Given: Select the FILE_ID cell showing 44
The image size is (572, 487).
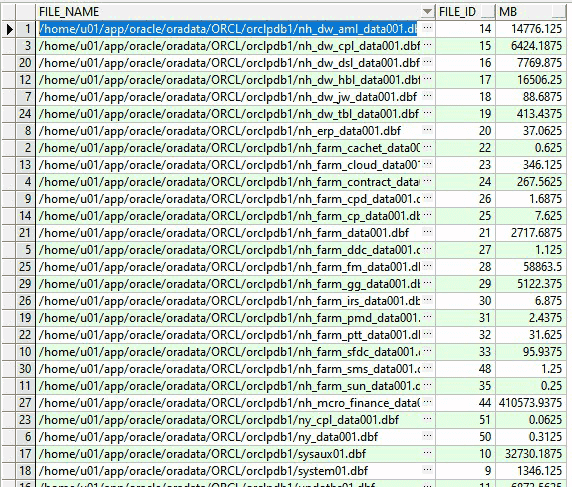Looking at the screenshot, I should coord(465,403).
